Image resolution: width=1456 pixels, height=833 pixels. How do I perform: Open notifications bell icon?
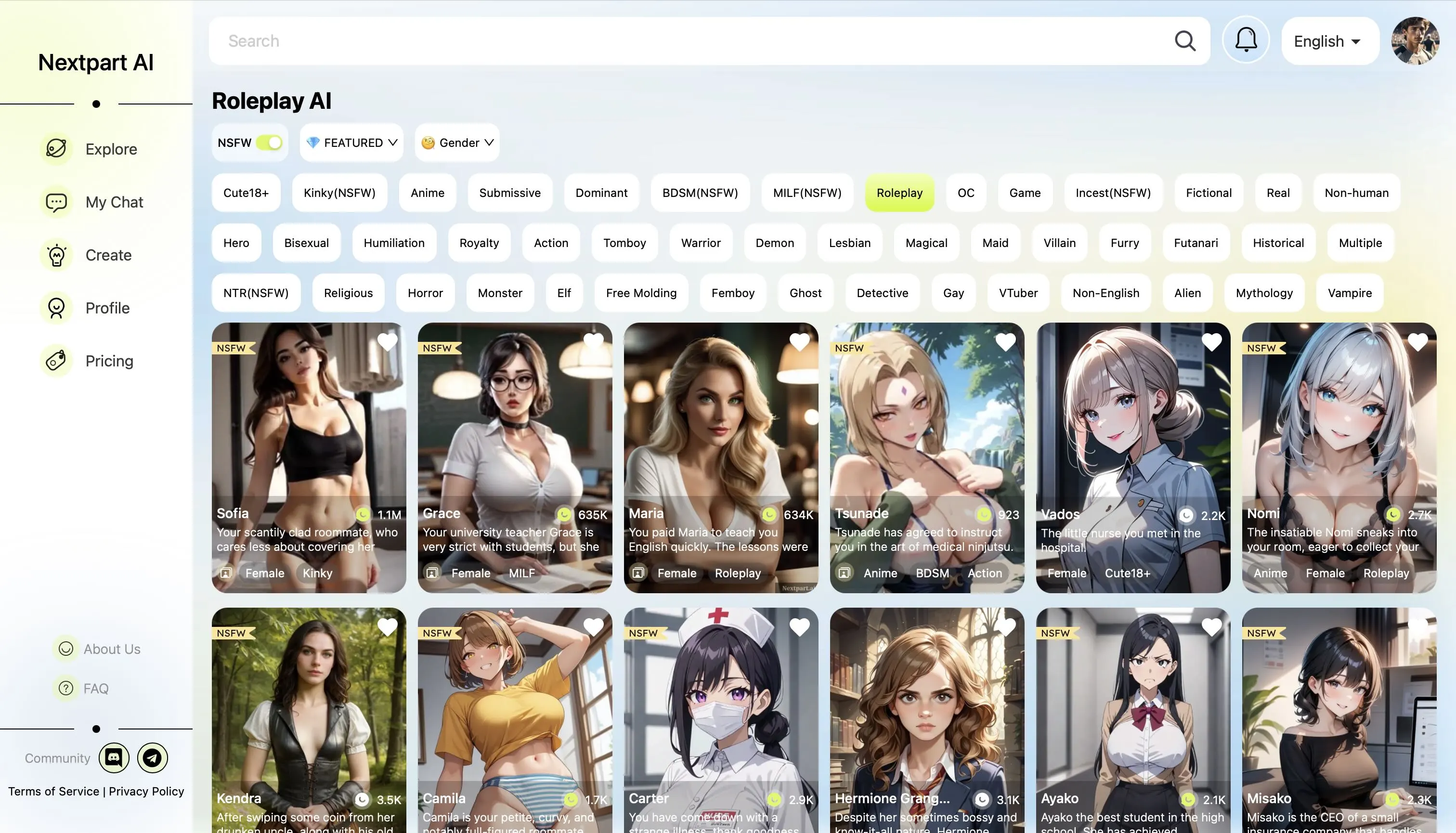pos(1246,40)
